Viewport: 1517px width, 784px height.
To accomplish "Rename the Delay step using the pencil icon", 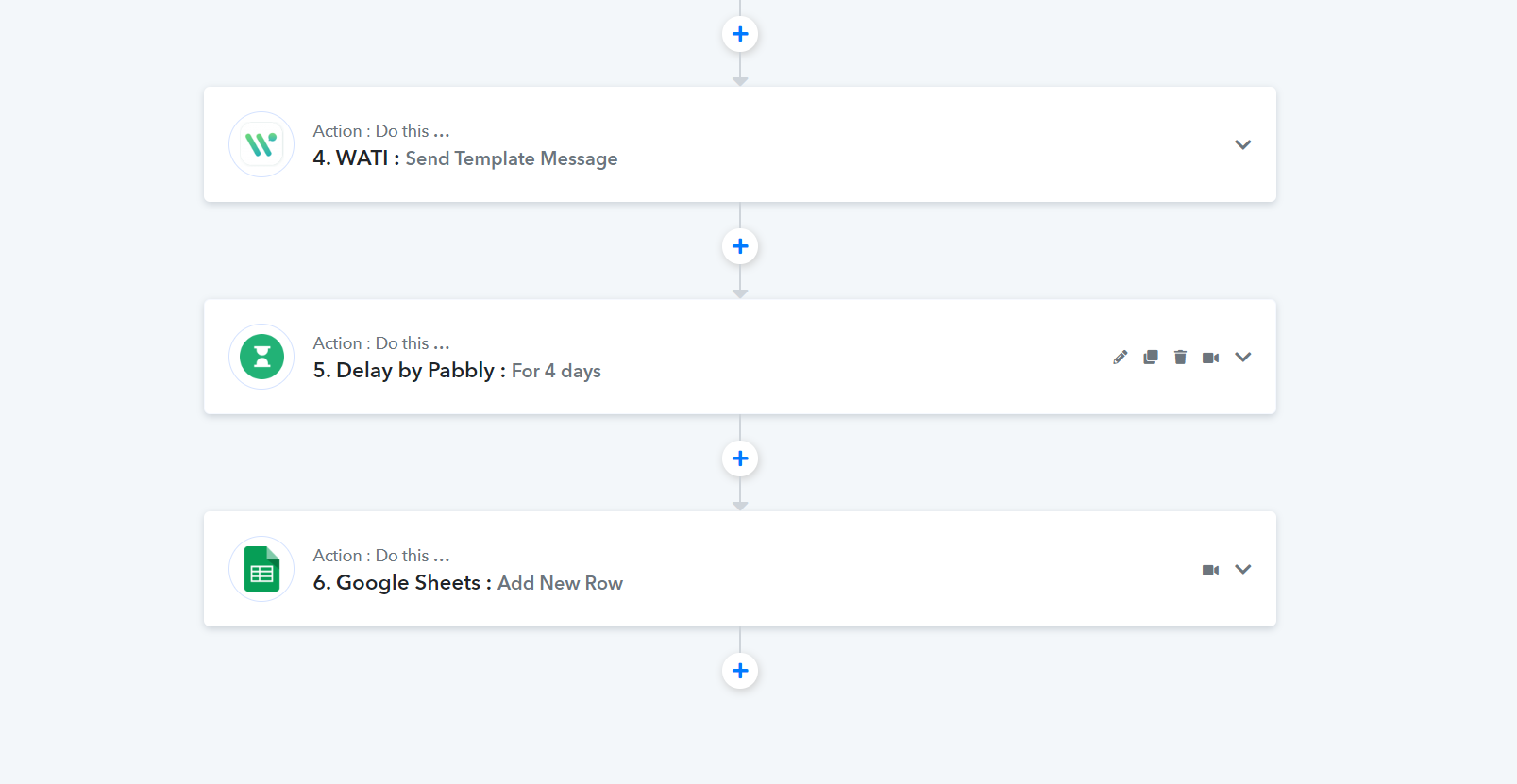I will (x=1121, y=358).
